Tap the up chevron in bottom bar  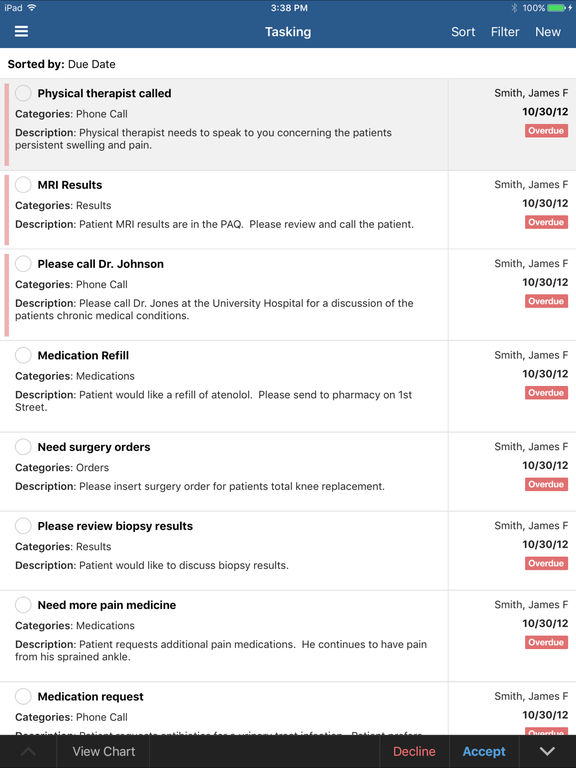[28, 751]
